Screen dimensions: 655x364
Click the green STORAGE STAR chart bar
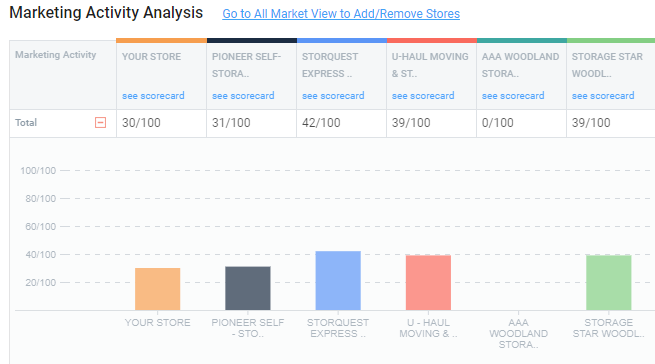pos(609,283)
